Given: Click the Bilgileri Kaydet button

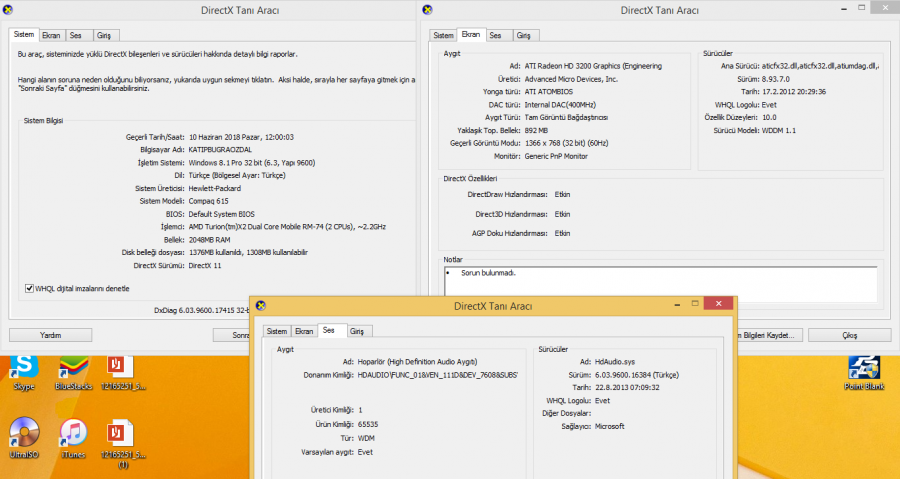Looking at the screenshot, I should [x=770, y=335].
